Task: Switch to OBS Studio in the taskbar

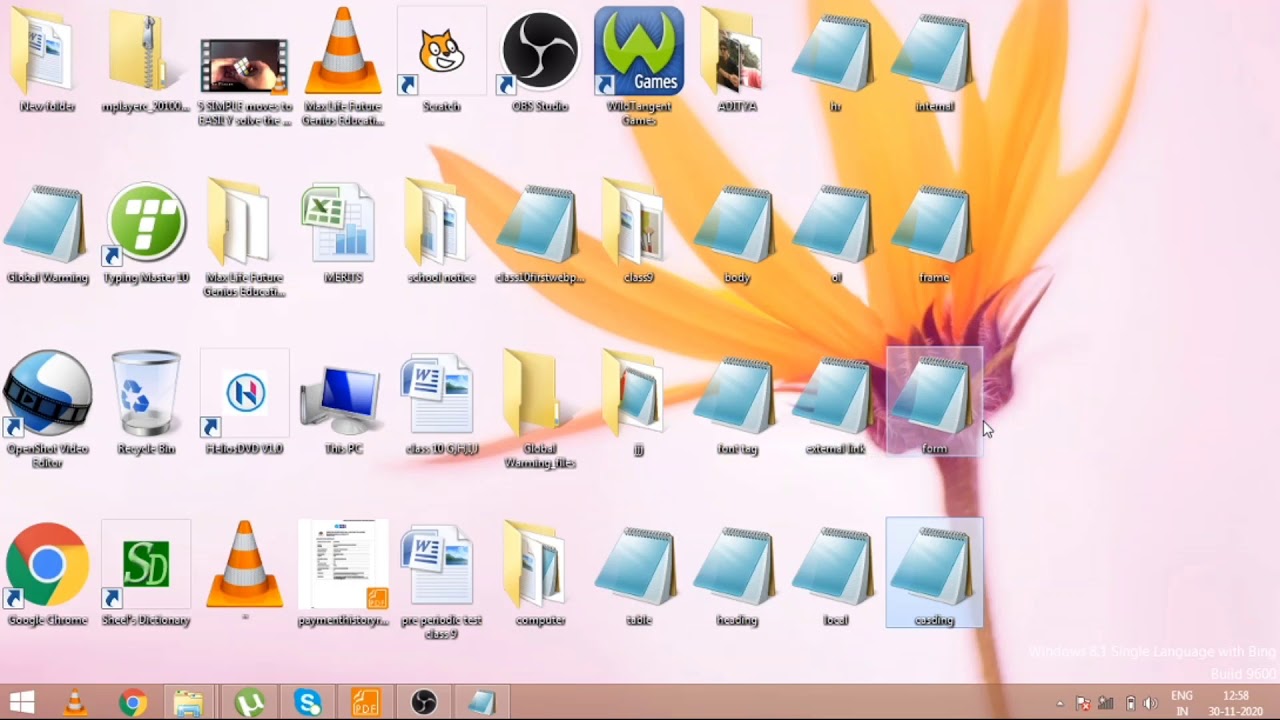Action: click(424, 703)
